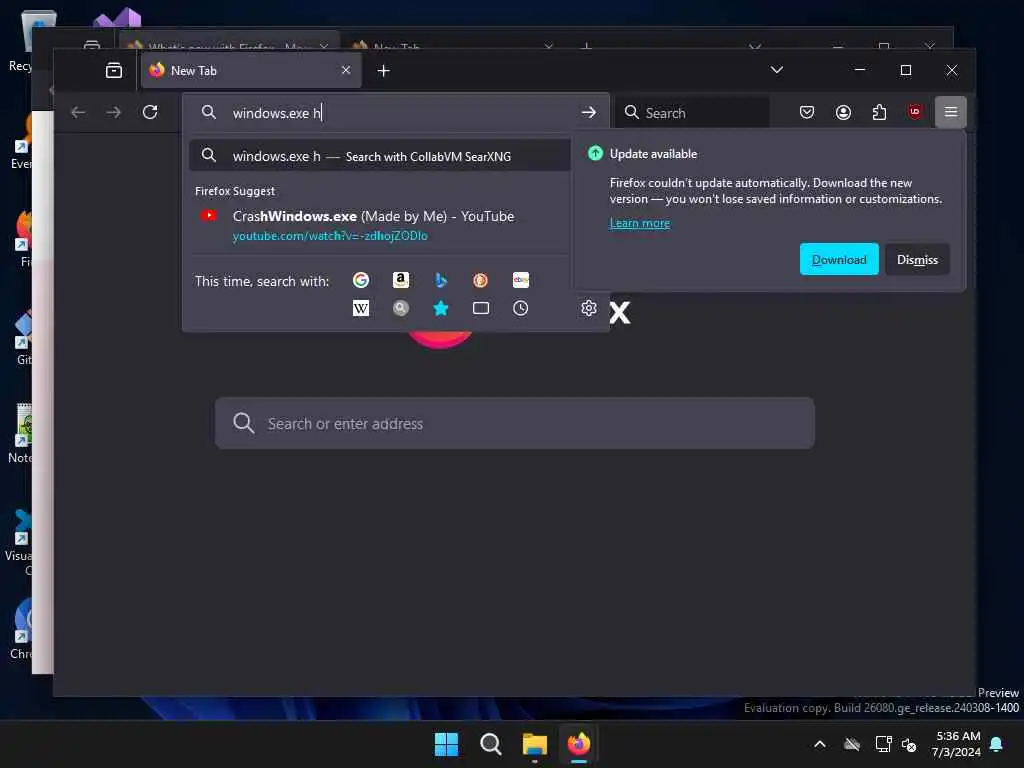The image size is (1024, 768).
Task: Search this time with Wikipedia
Action: (360, 308)
